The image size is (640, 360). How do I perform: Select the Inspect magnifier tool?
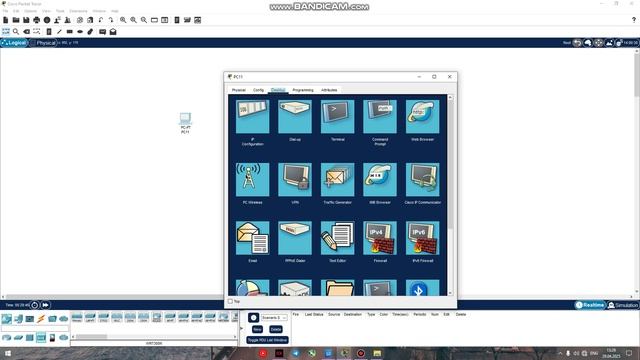click(16, 31)
